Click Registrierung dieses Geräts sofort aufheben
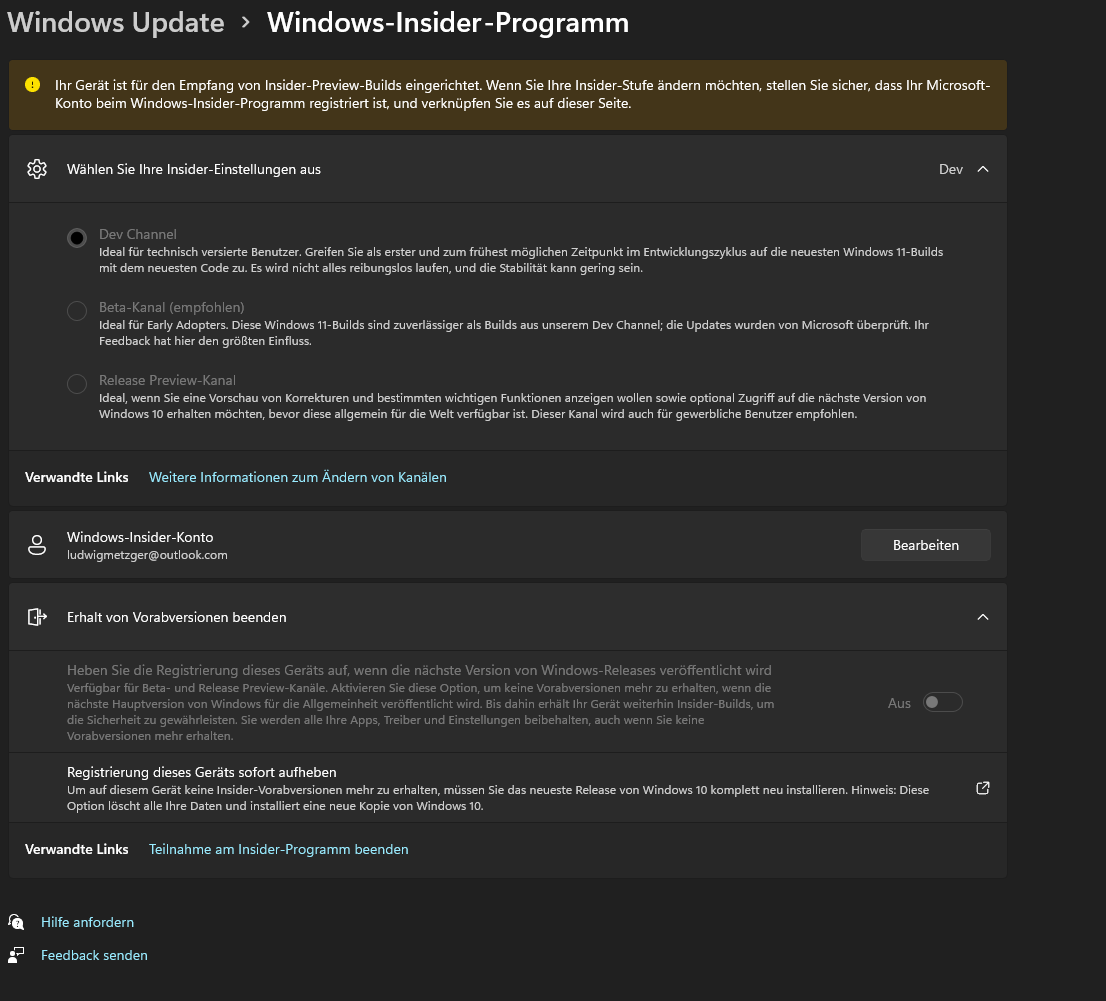This screenshot has width=1106, height=1001. pos(202,772)
